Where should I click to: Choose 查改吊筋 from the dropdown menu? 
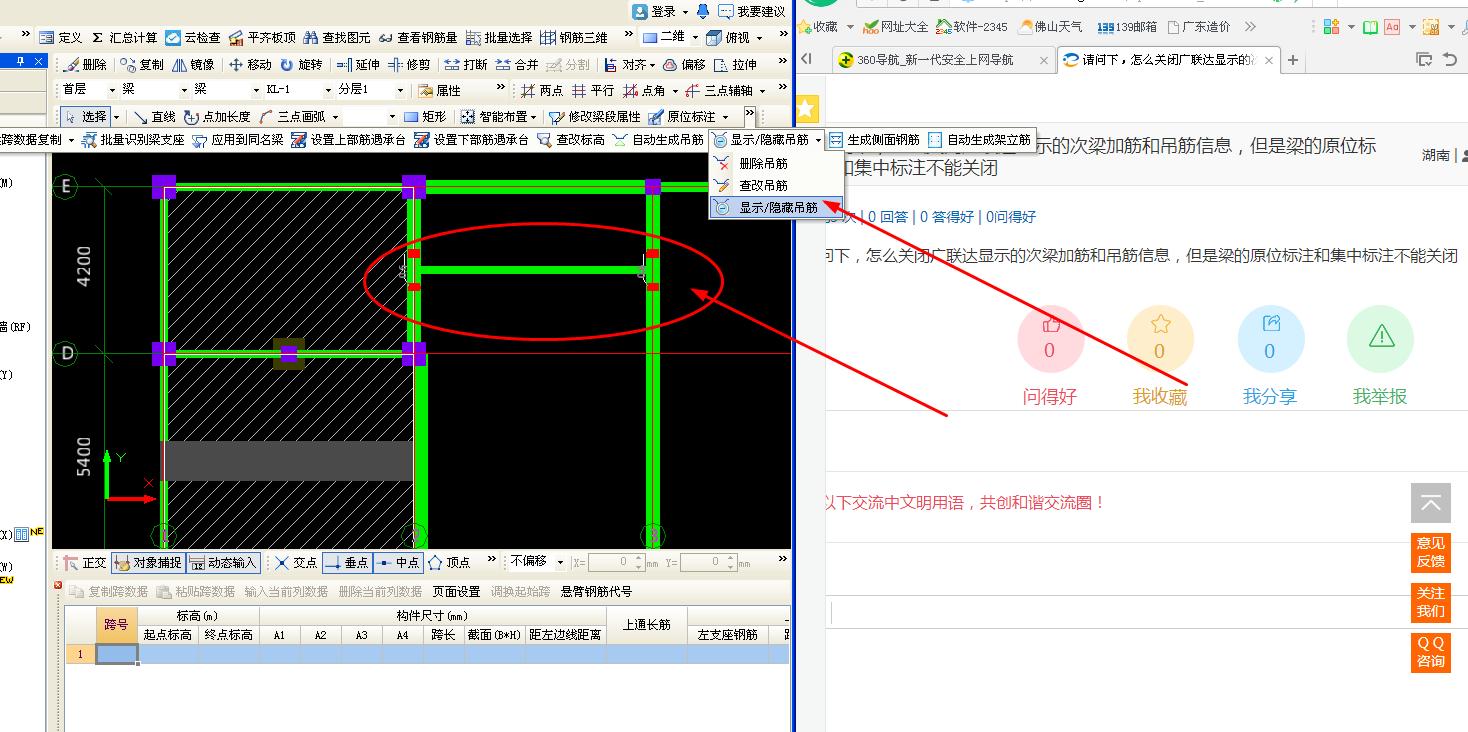763,185
